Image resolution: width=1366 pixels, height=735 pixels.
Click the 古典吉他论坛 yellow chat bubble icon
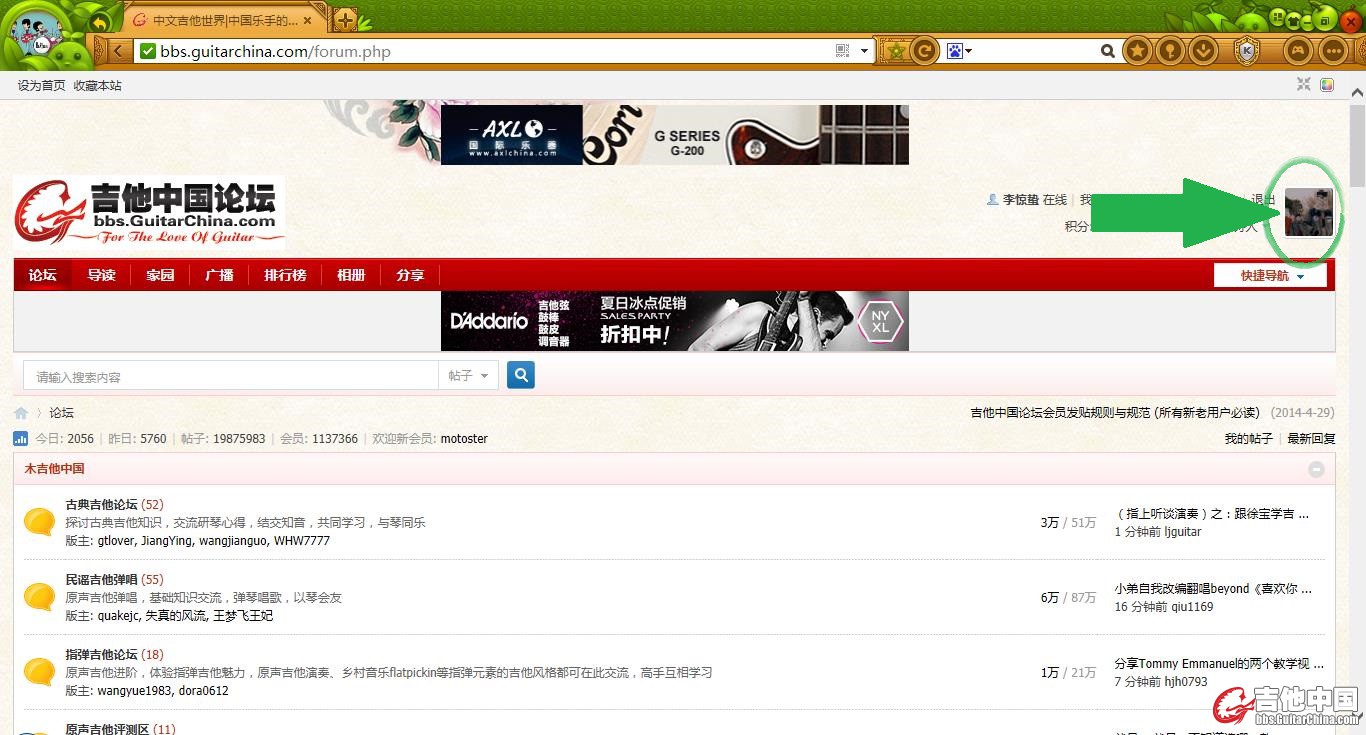click(39, 522)
